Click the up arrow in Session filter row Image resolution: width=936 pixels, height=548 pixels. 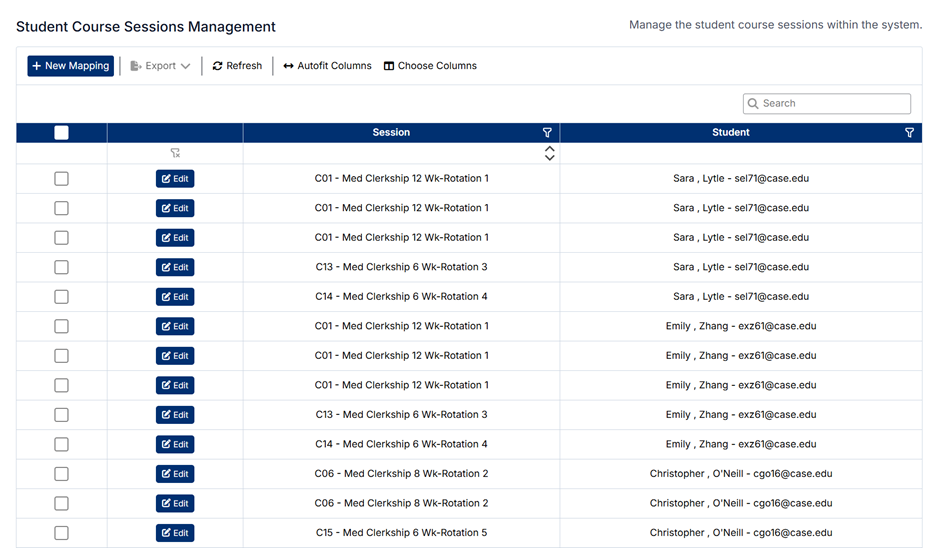tap(549, 149)
